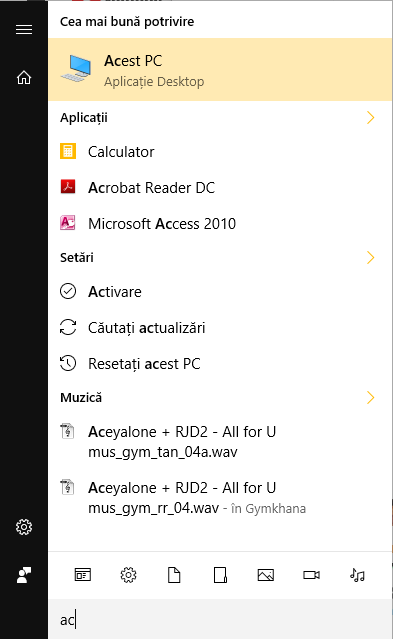Expand the Setări category arrow

[370, 258]
